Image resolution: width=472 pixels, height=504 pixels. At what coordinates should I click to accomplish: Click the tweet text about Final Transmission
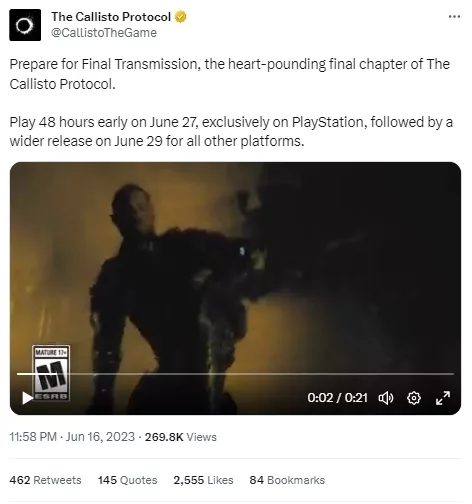230,102
